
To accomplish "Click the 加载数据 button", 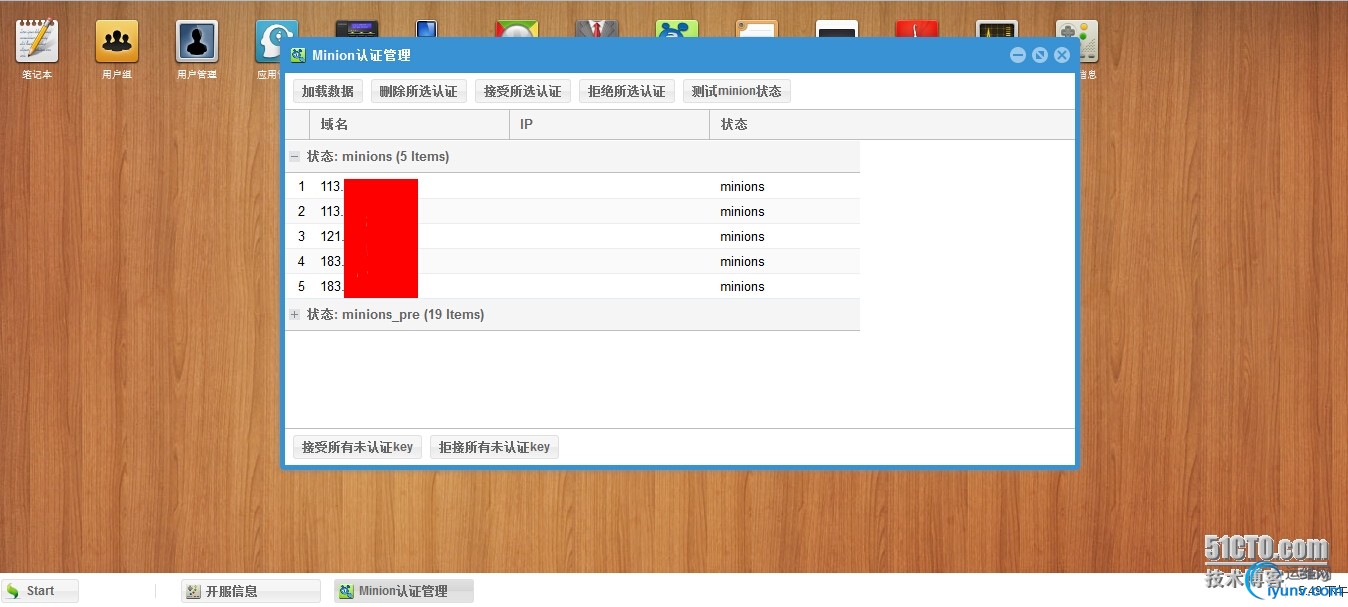I will click(x=328, y=91).
